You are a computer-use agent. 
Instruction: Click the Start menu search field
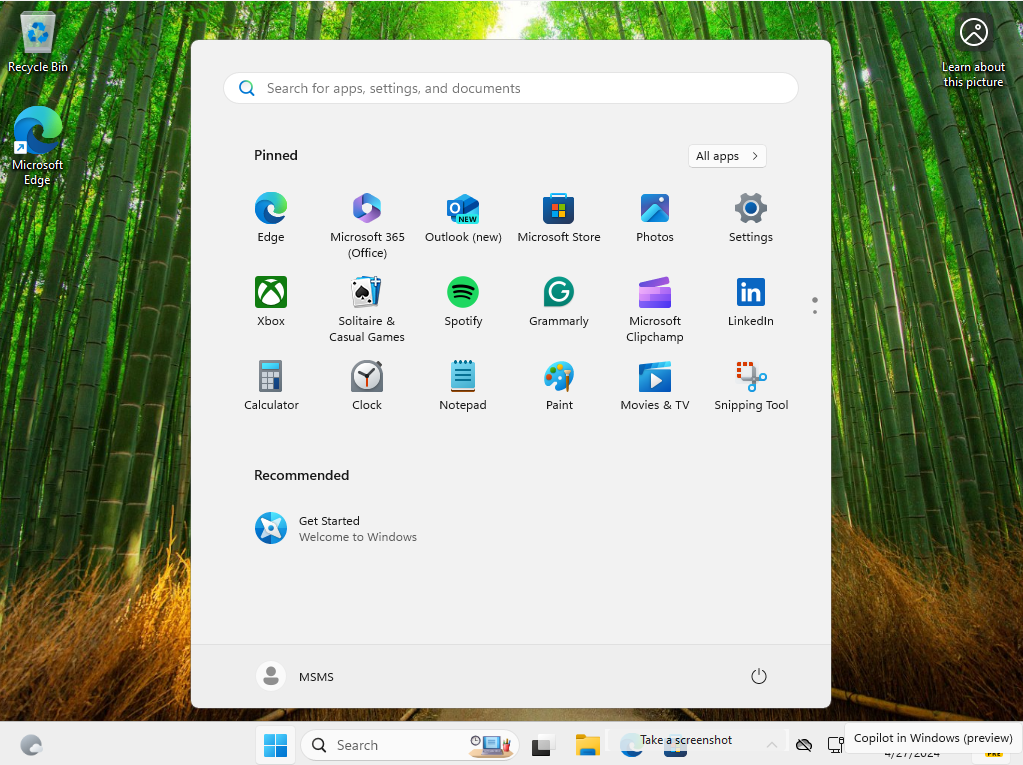510,88
